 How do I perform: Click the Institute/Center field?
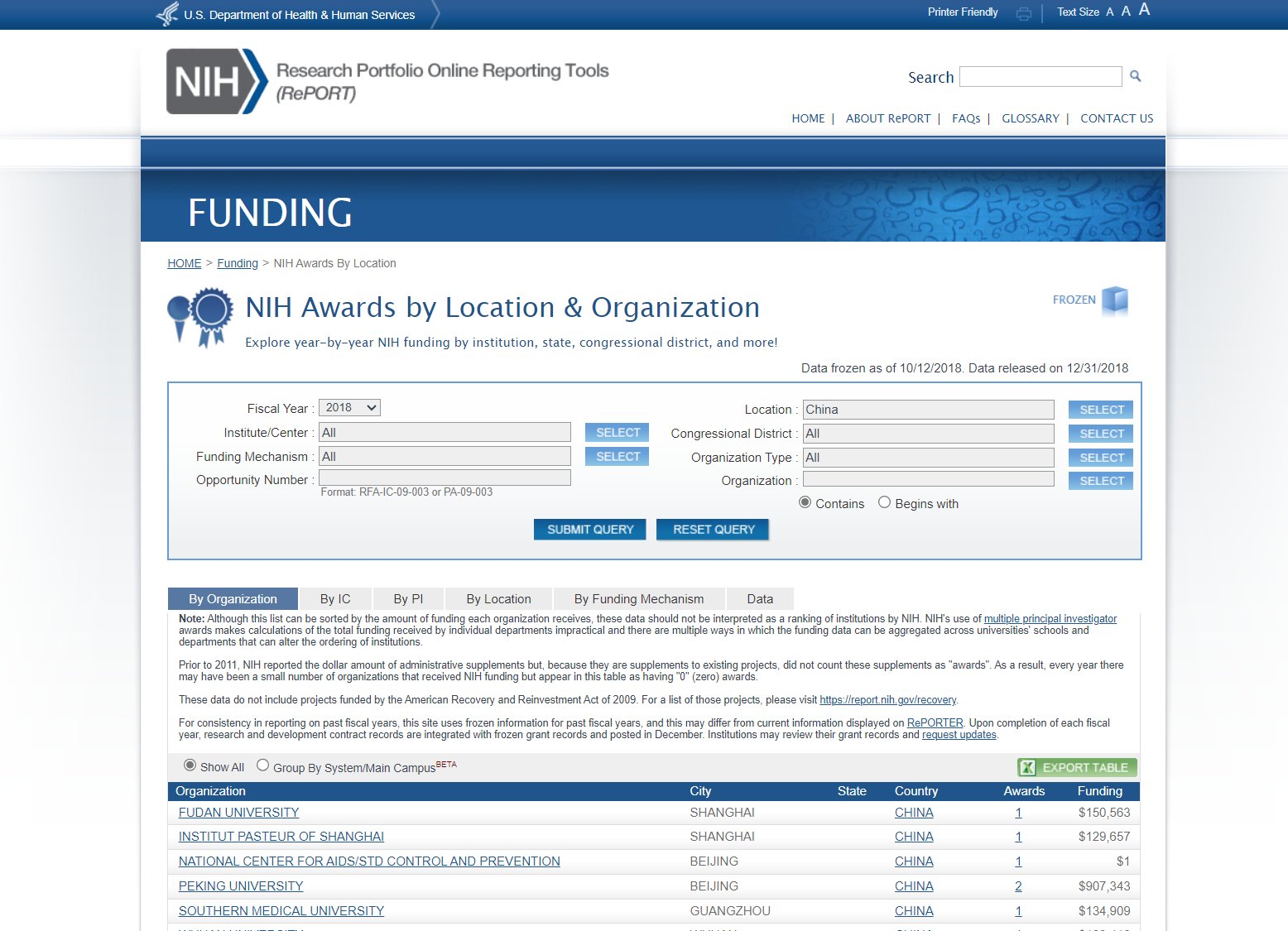click(445, 432)
